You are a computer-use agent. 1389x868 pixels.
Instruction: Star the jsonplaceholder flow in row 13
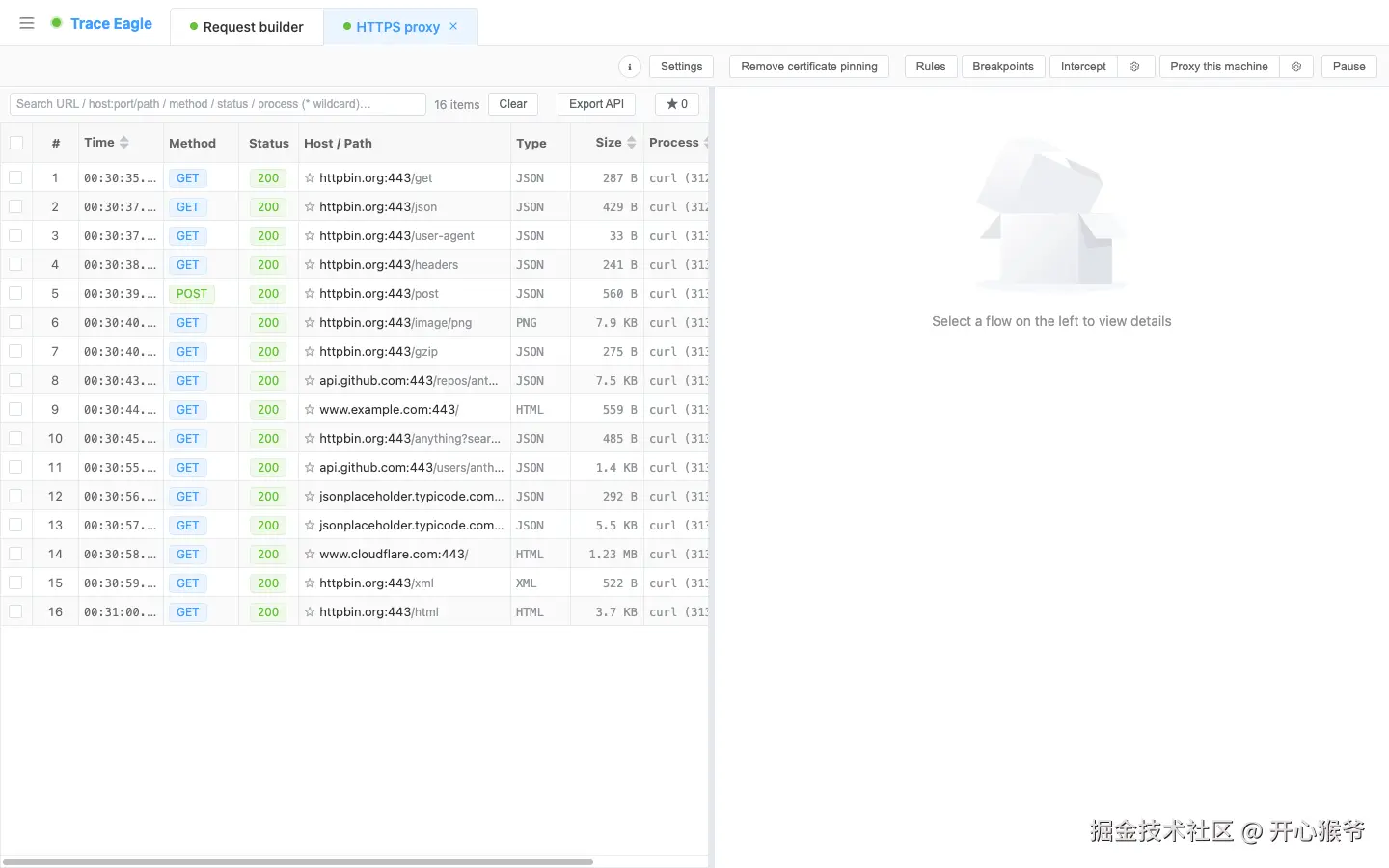310,525
